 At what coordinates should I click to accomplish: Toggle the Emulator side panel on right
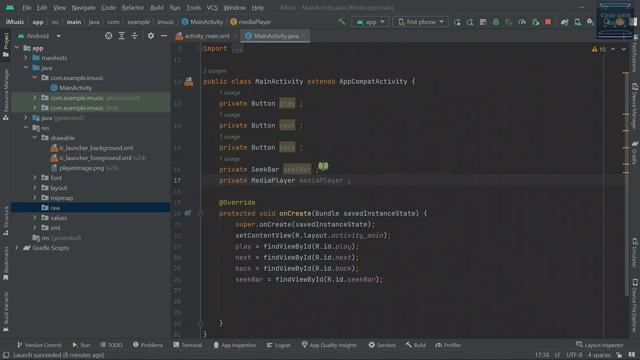click(635, 253)
